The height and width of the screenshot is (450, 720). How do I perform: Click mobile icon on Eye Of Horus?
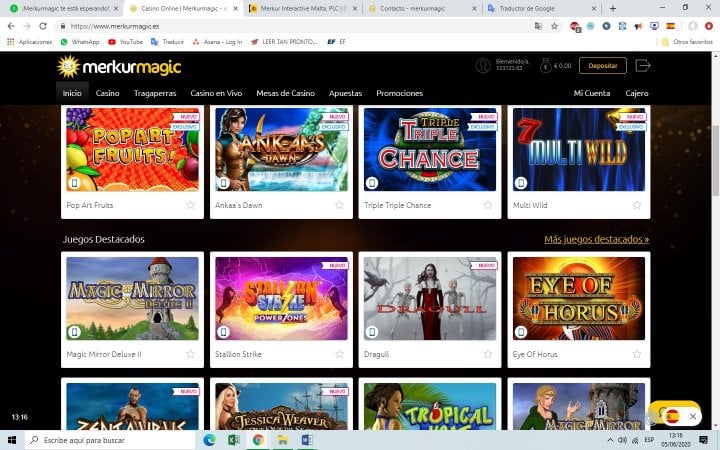521,332
